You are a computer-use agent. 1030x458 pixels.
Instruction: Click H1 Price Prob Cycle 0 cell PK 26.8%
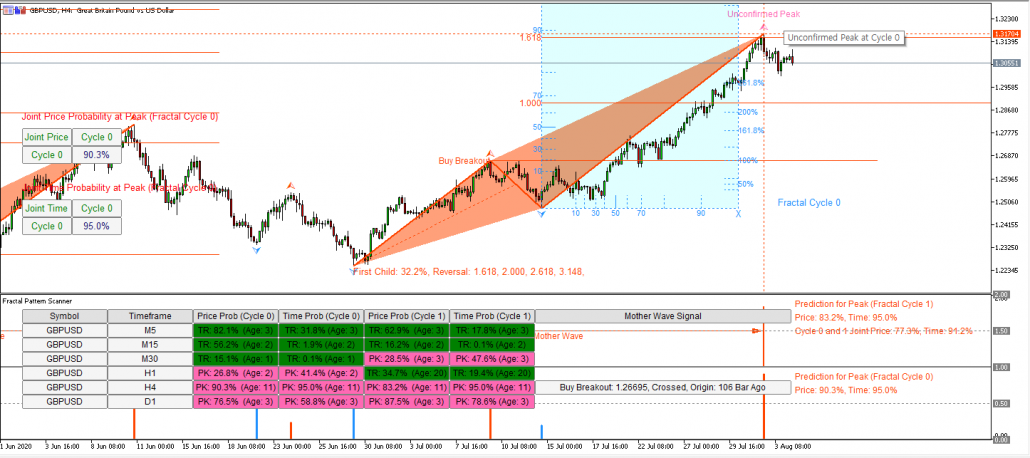pyautogui.click(x=235, y=372)
